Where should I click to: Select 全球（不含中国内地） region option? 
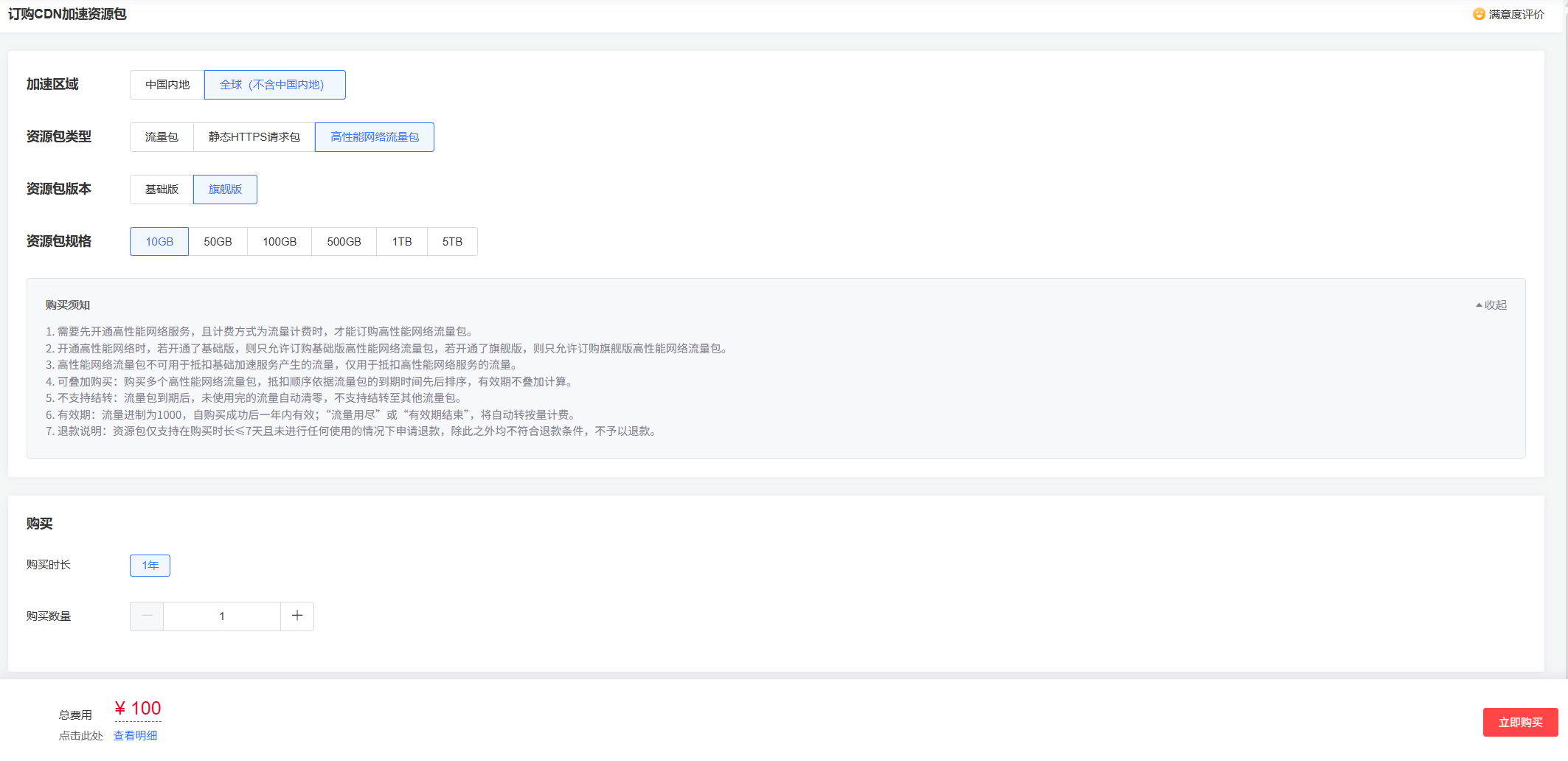[274, 85]
